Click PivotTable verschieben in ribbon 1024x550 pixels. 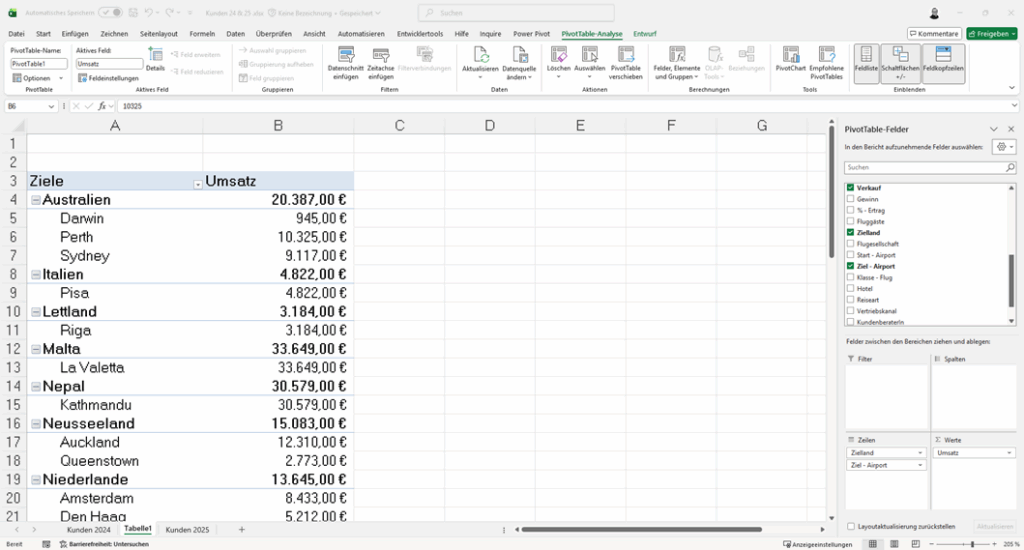[625, 56]
